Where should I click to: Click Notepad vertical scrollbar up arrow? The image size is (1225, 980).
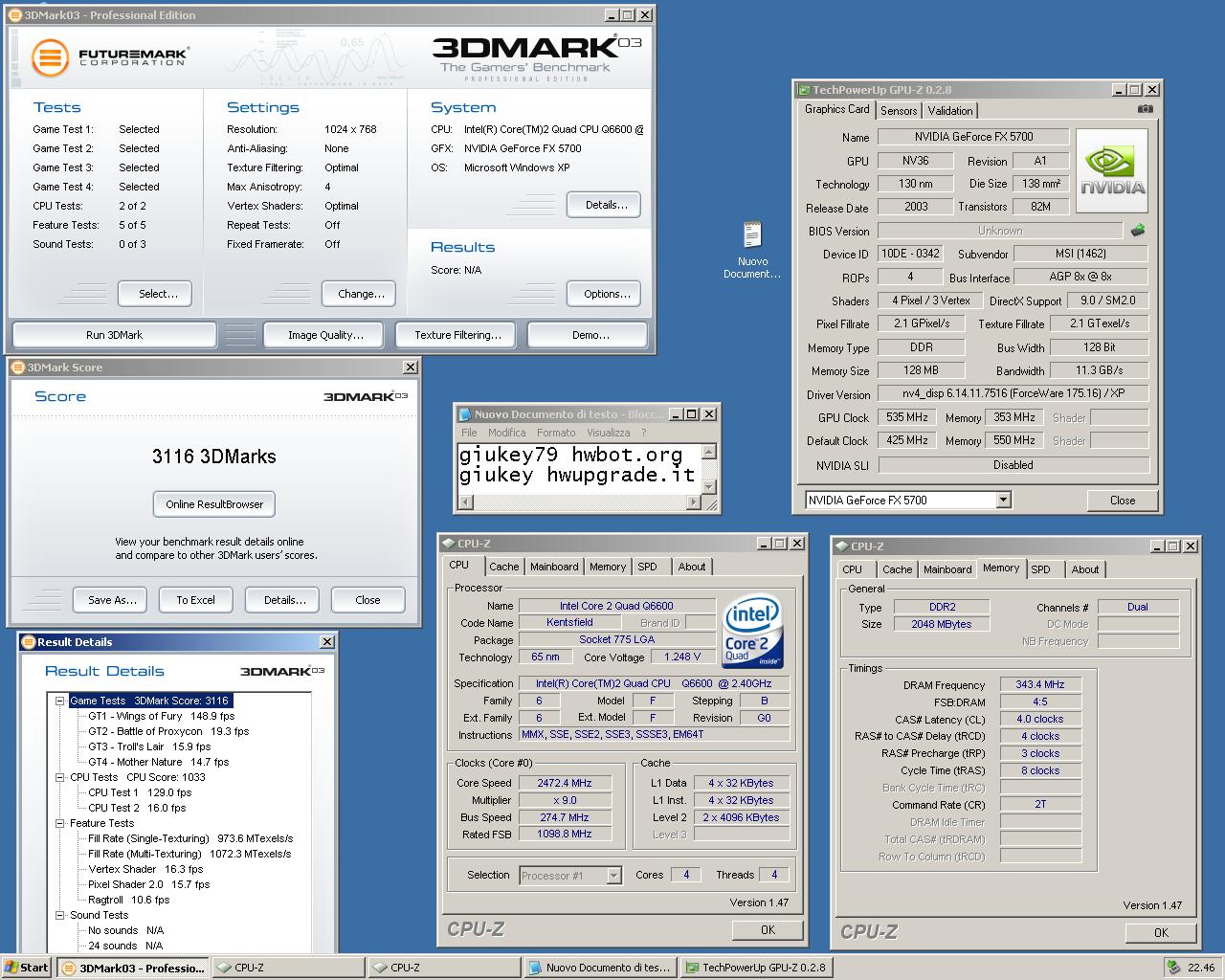click(x=709, y=452)
